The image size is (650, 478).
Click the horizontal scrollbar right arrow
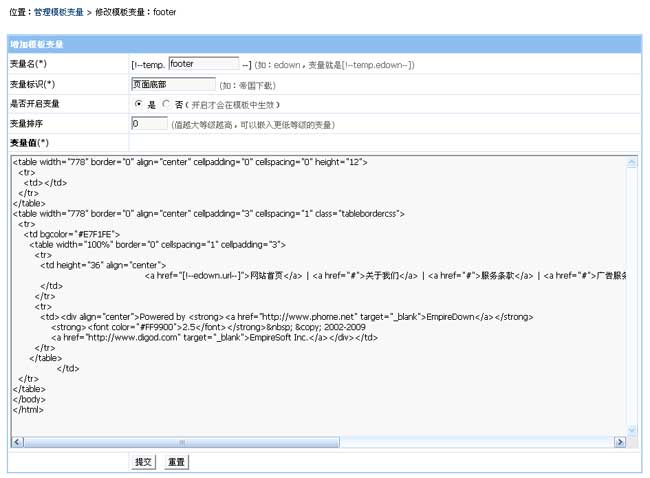point(622,441)
